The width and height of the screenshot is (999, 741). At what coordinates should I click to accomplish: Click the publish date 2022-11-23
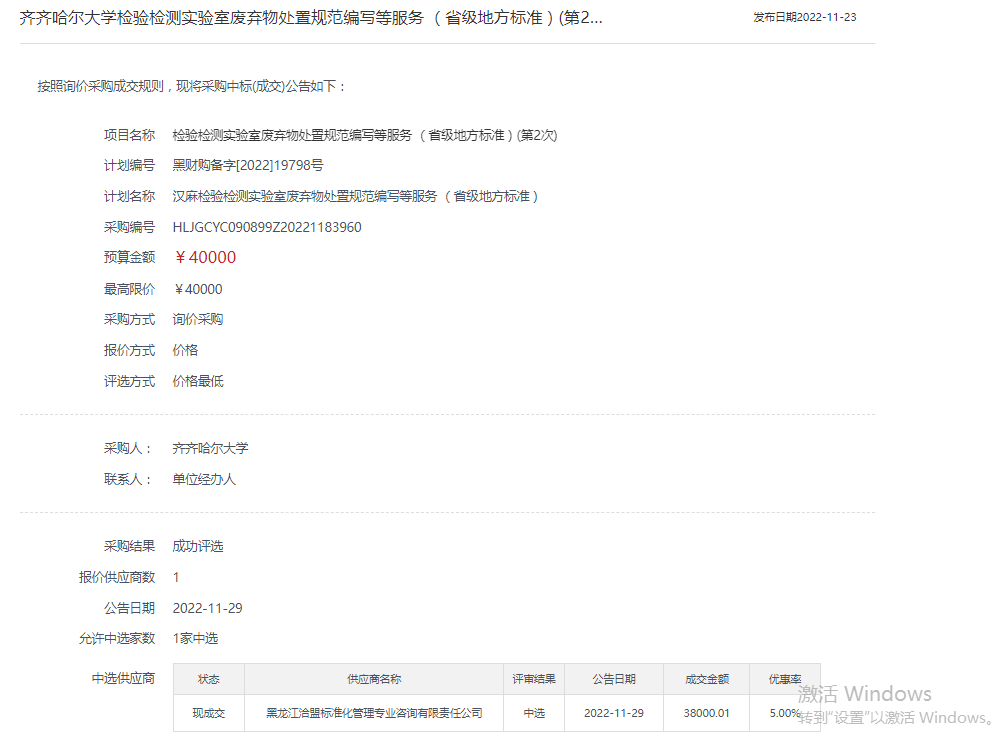click(804, 18)
